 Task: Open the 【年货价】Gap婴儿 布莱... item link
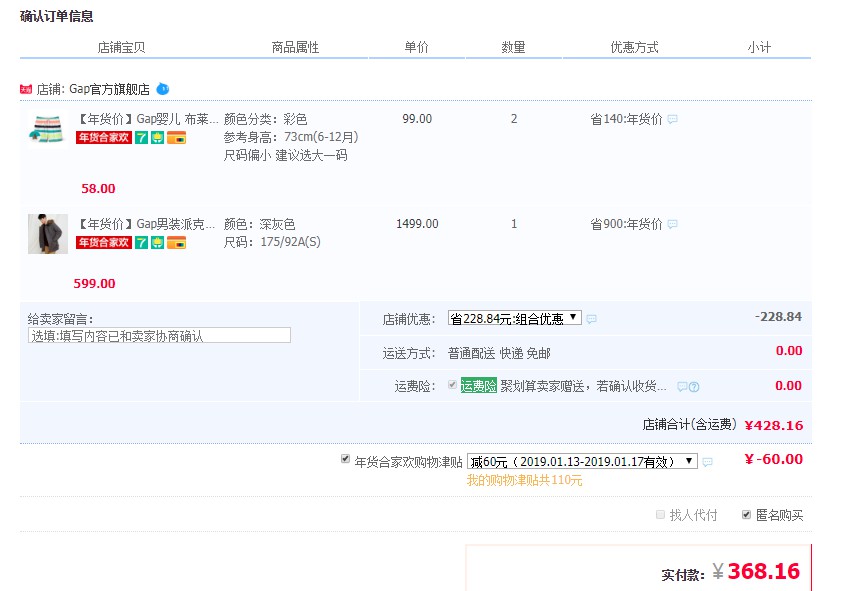point(147,119)
